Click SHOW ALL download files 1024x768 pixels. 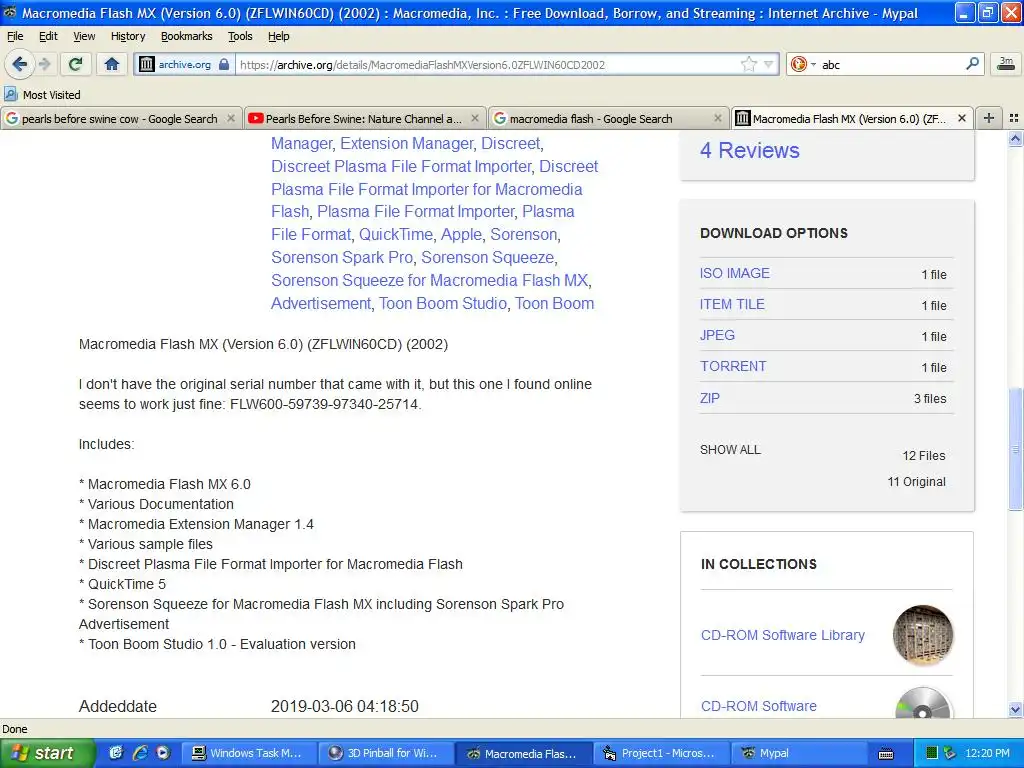(x=730, y=450)
